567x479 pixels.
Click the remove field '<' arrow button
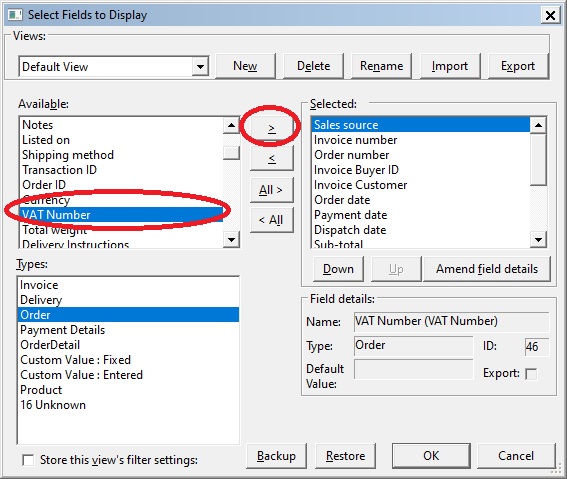coord(271,158)
